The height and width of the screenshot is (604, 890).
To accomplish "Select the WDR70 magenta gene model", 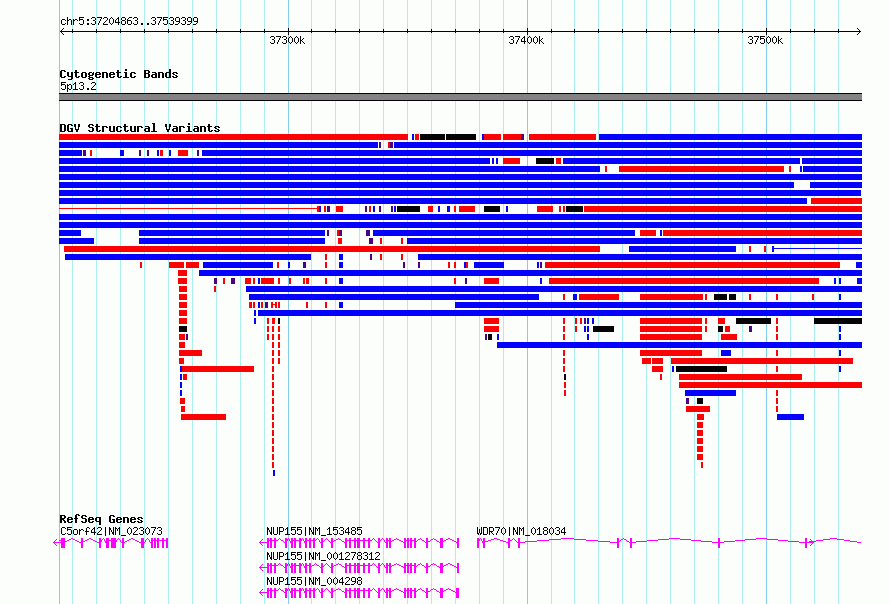I will pos(669,543).
